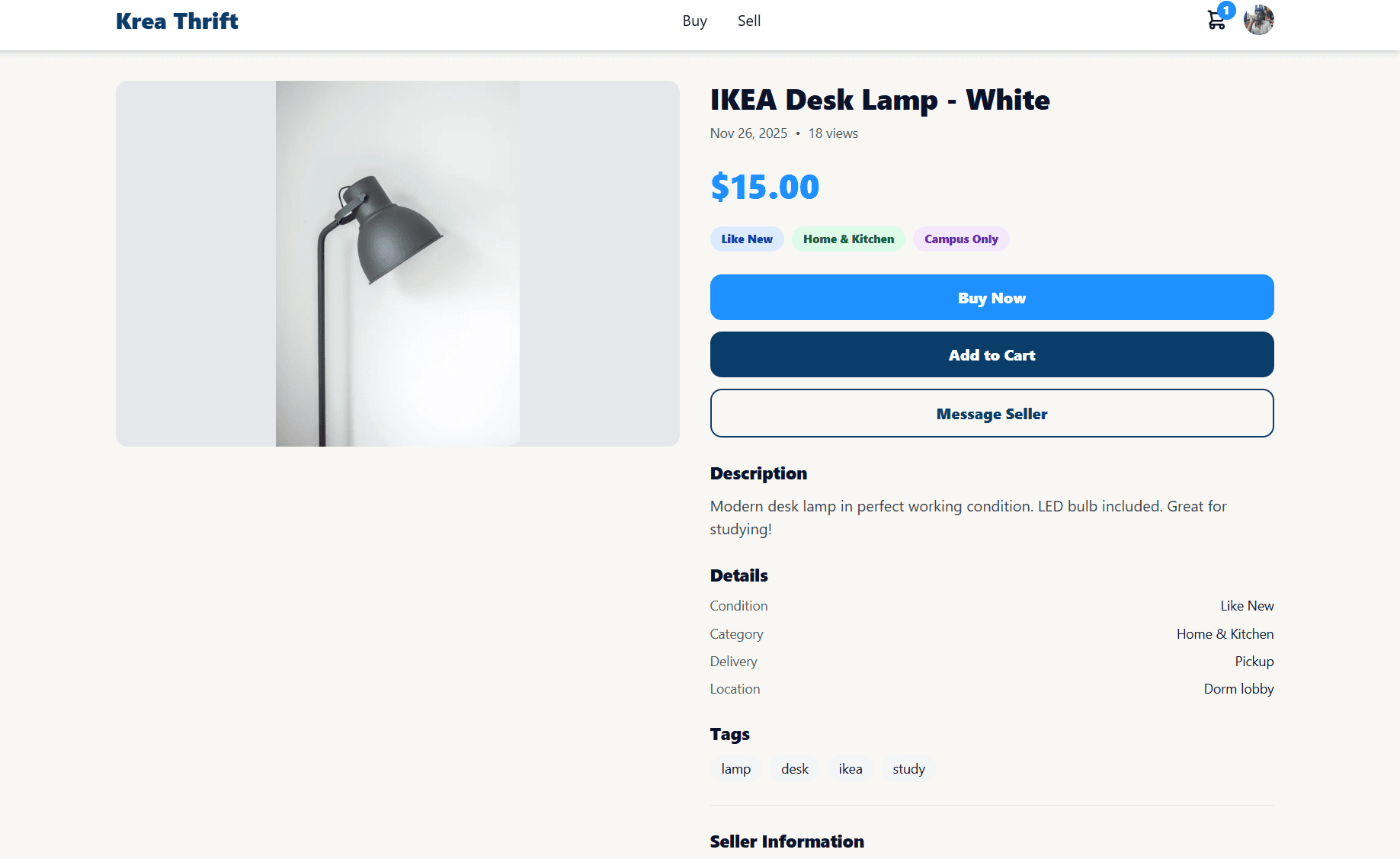The height and width of the screenshot is (859, 1400).
Task: Select the Buy menu item
Action: [x=694, y=21]
